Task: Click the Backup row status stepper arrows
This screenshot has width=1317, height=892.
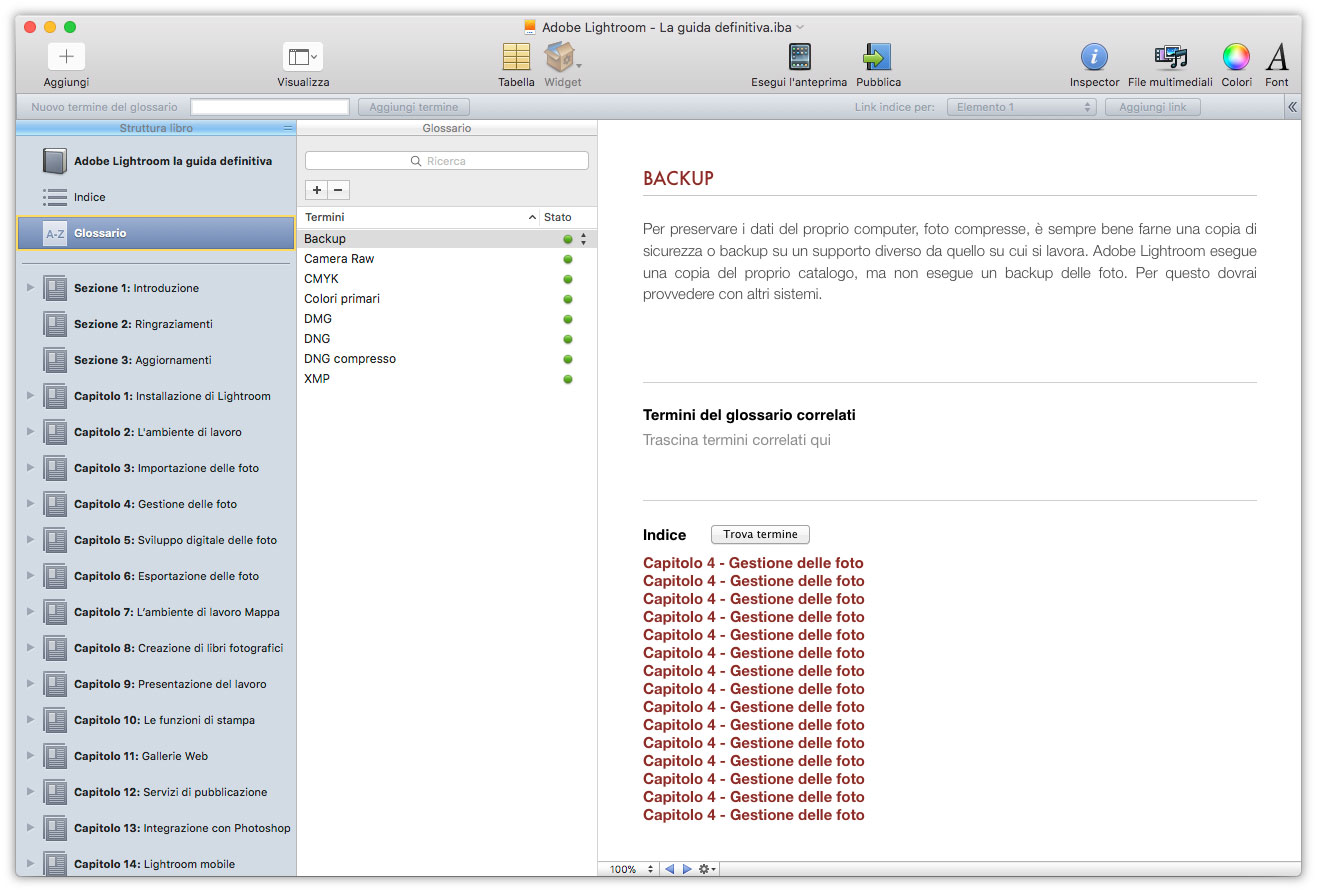Action: pos(584,239)
